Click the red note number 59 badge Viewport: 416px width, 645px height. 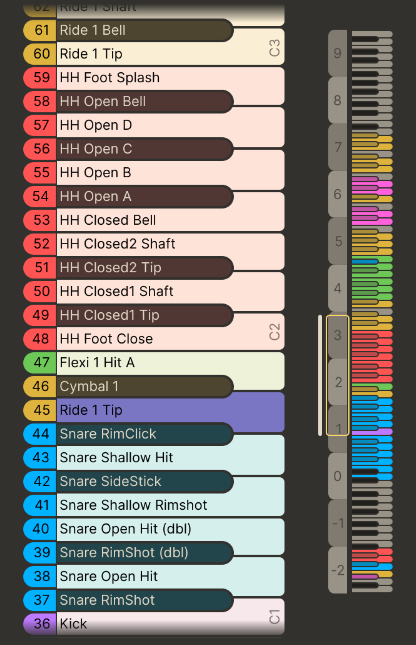(x=40, y=77)
